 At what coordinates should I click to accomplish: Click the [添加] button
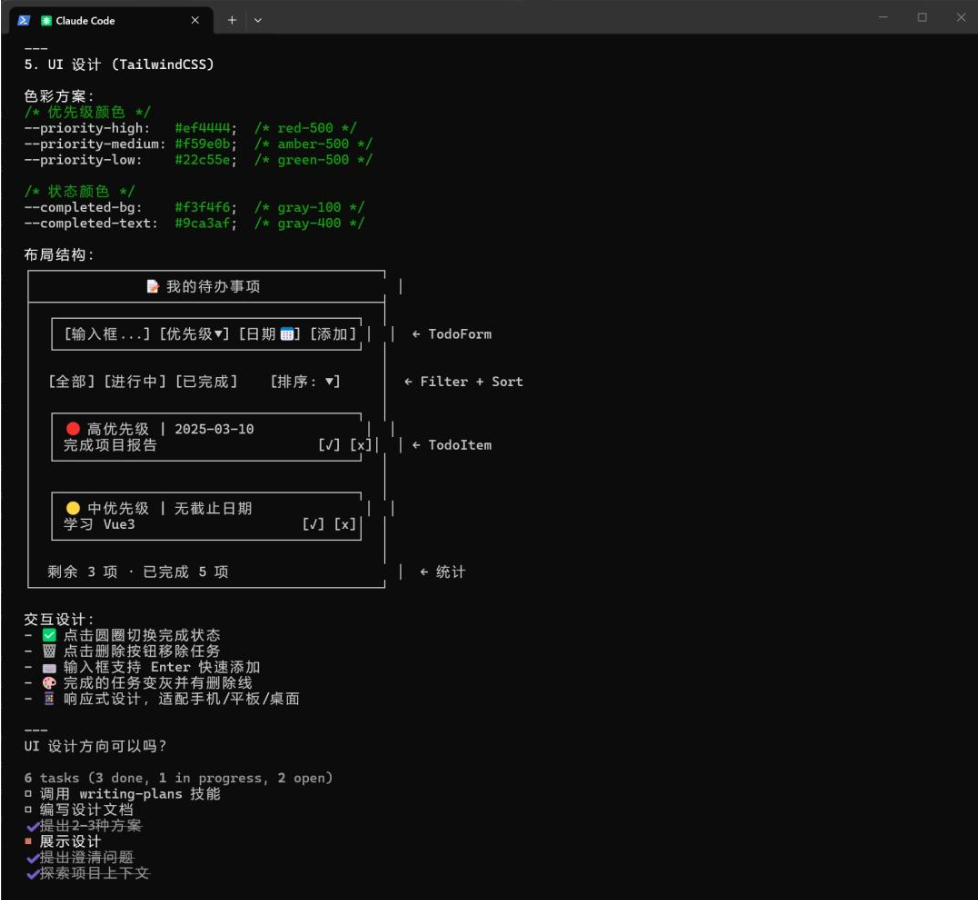tap(333, 334)
